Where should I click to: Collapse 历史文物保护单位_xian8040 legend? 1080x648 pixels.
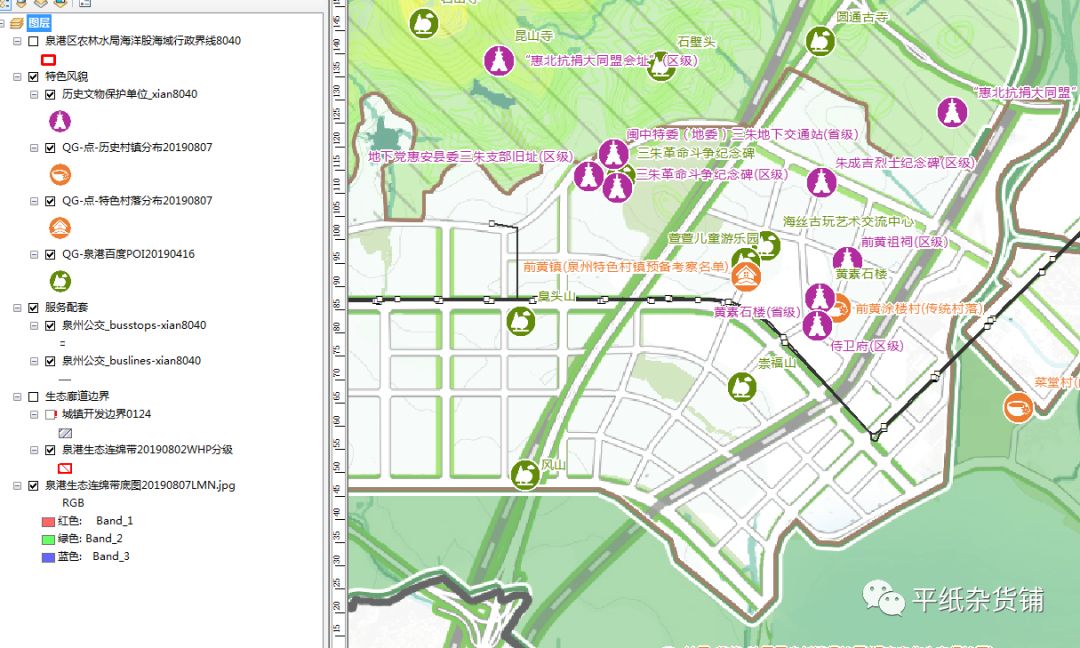click(34, 94)
